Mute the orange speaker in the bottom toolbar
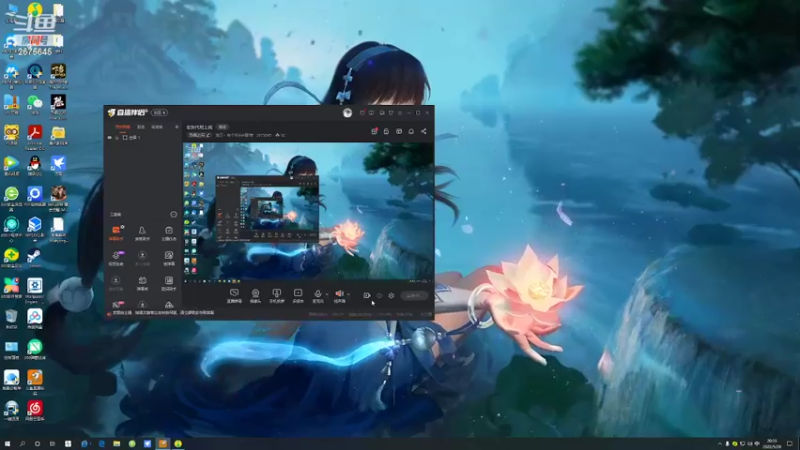Image resolution: width=800 pixels, height=450 pixels. (339, 295)
